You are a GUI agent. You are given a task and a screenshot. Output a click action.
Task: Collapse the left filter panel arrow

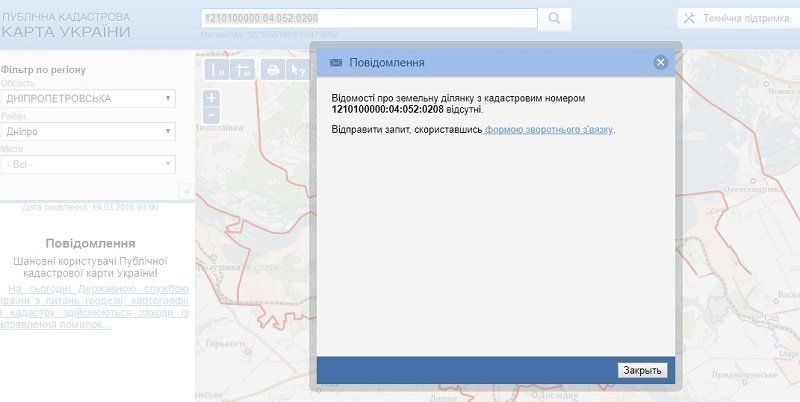tap(187, 191)
